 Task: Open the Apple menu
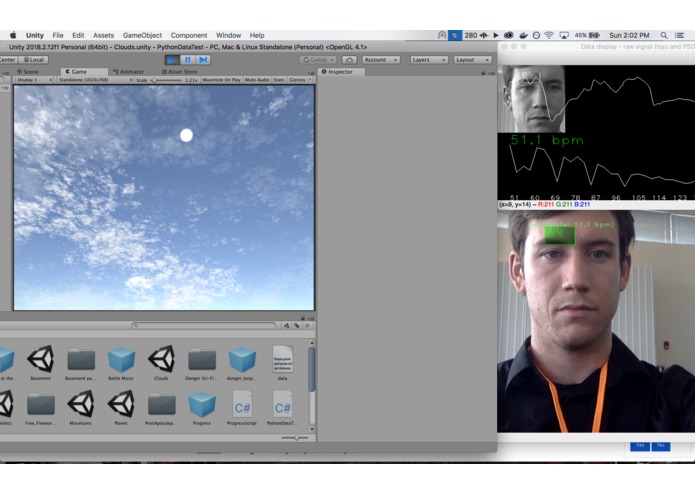pos(13,35)
